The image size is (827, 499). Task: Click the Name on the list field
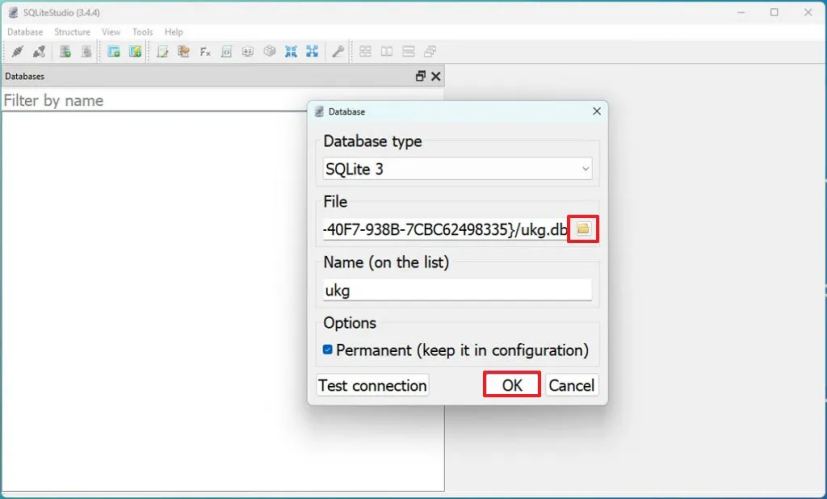457,290
